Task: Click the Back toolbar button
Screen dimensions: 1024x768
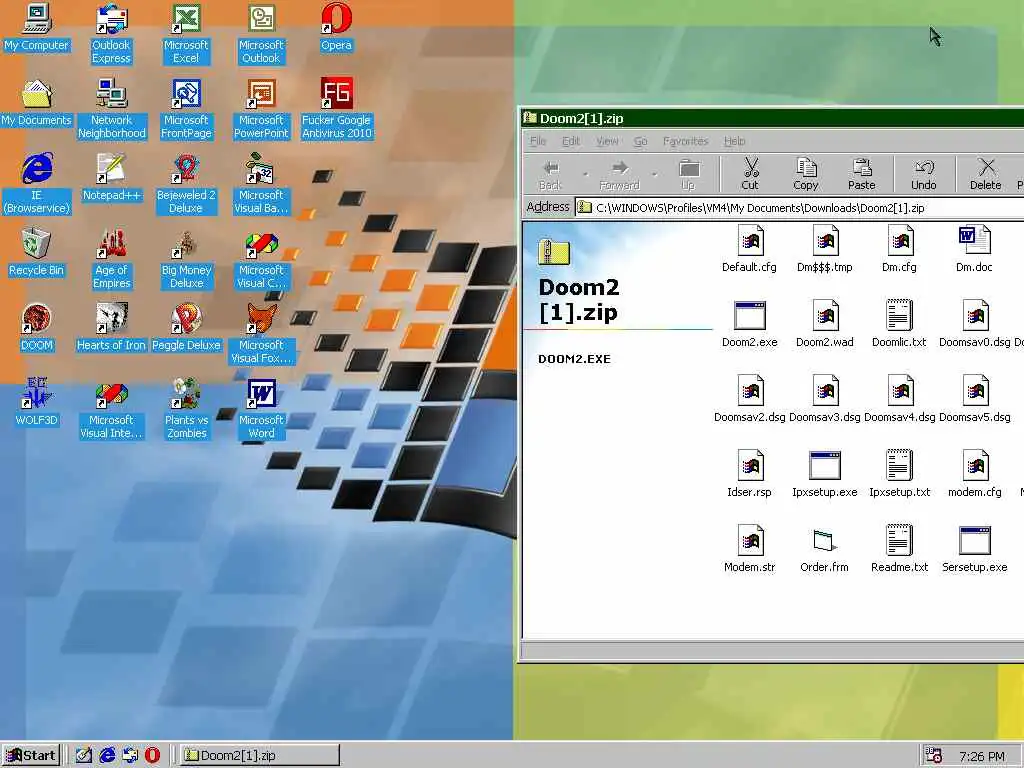Action: pyautogui.click(x=551, y=174)
